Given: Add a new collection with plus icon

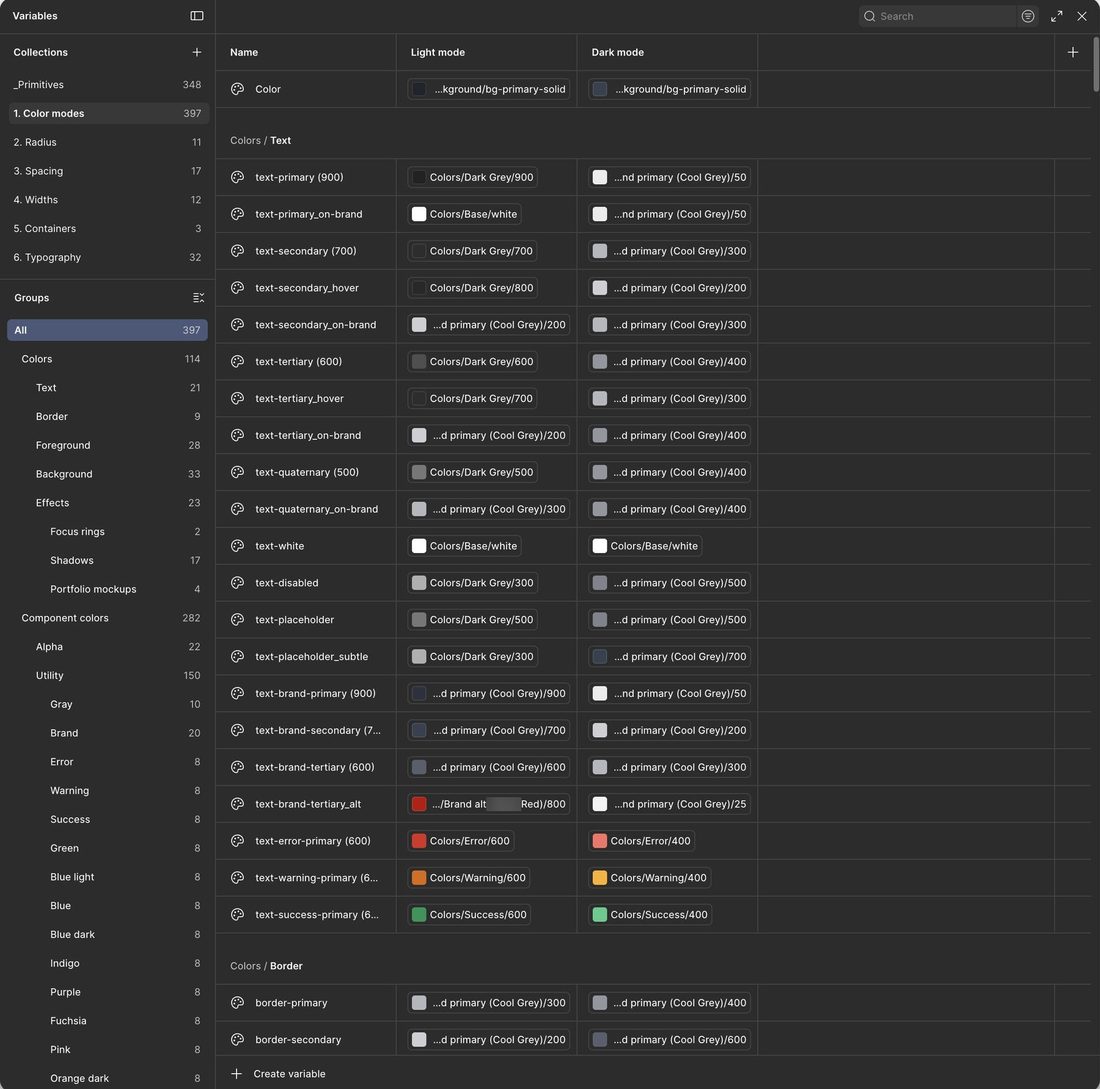Looking at the screenshot, I should click(x=196, y=52).
